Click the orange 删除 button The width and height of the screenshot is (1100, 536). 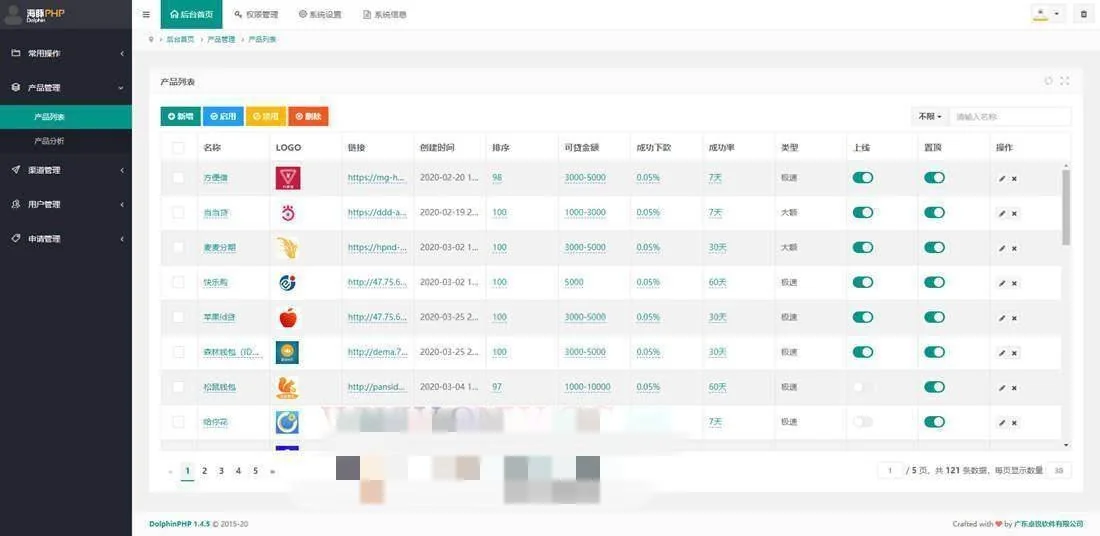coord(308,117)
